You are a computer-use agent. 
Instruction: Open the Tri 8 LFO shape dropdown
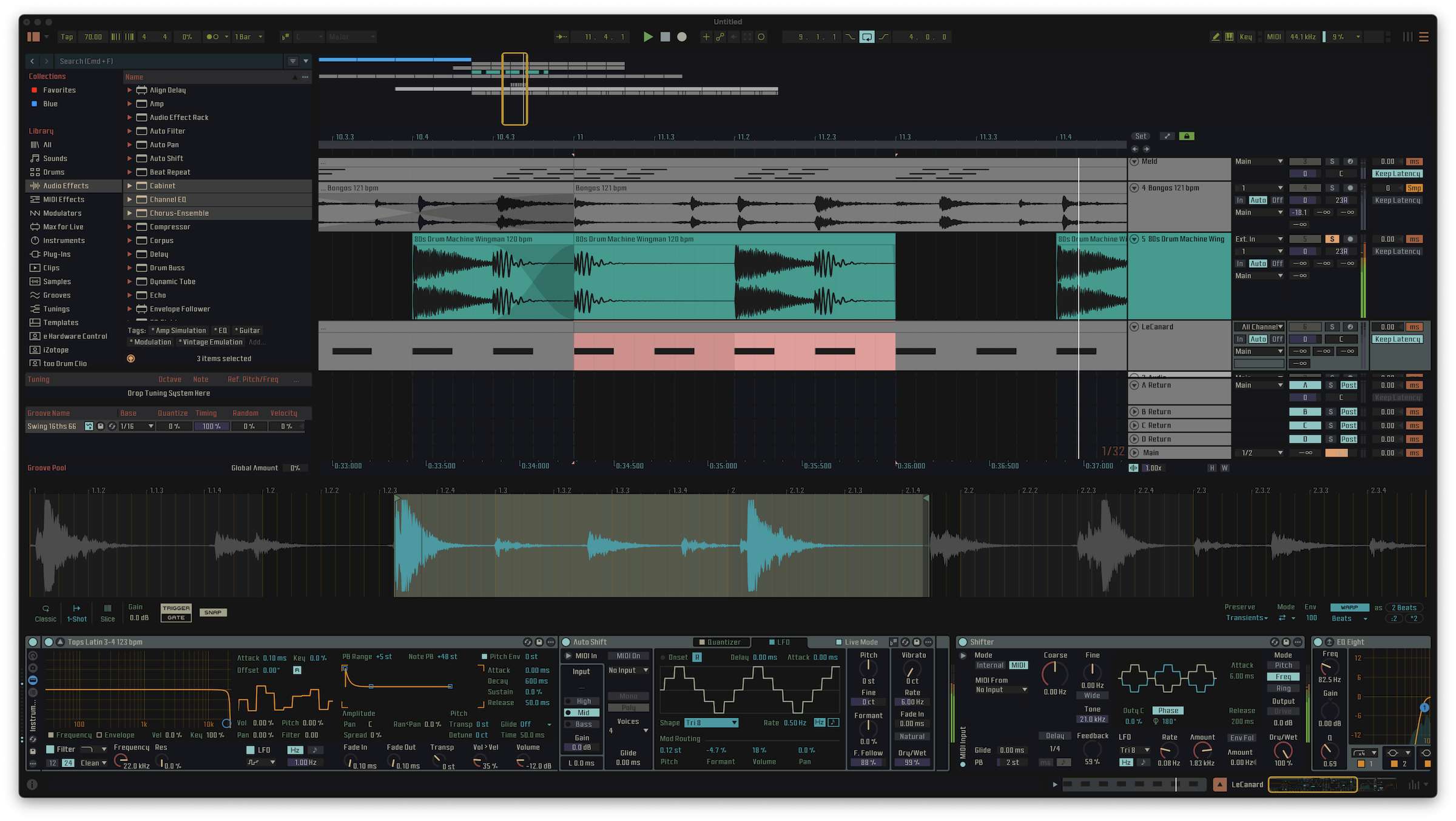coord(711,723)
